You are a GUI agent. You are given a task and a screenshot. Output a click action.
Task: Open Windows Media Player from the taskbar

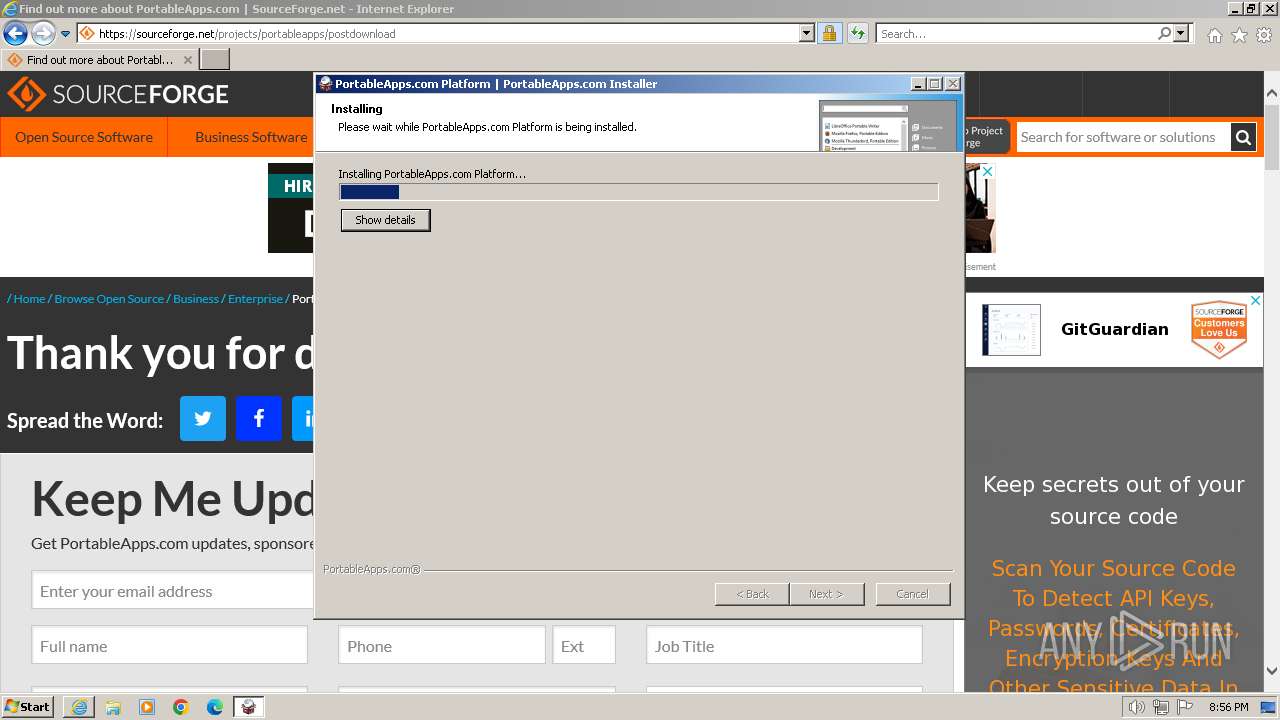coord(147,707)
